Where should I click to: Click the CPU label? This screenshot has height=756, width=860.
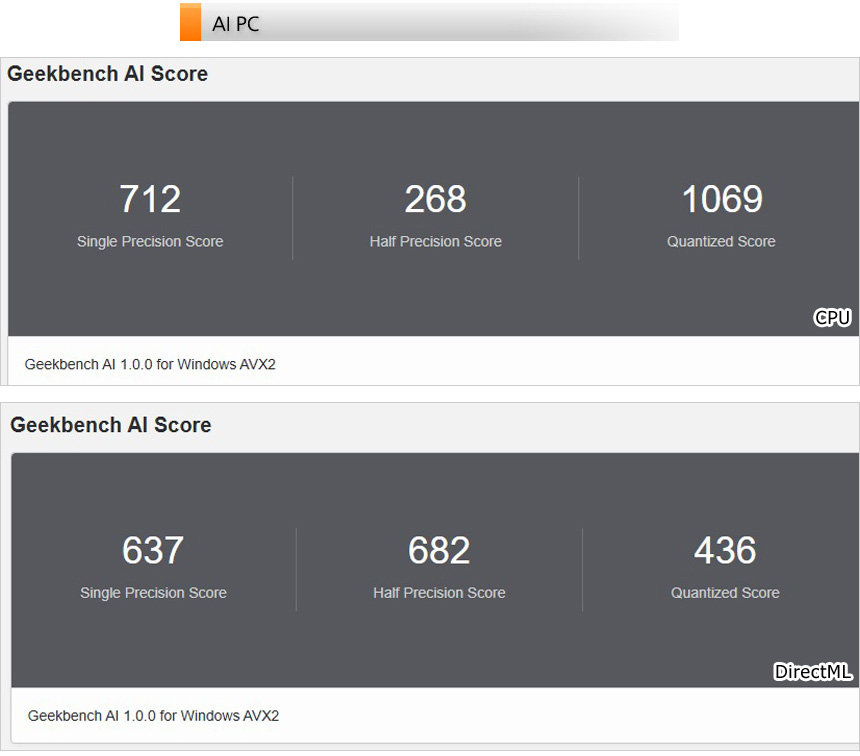point(832,317)
